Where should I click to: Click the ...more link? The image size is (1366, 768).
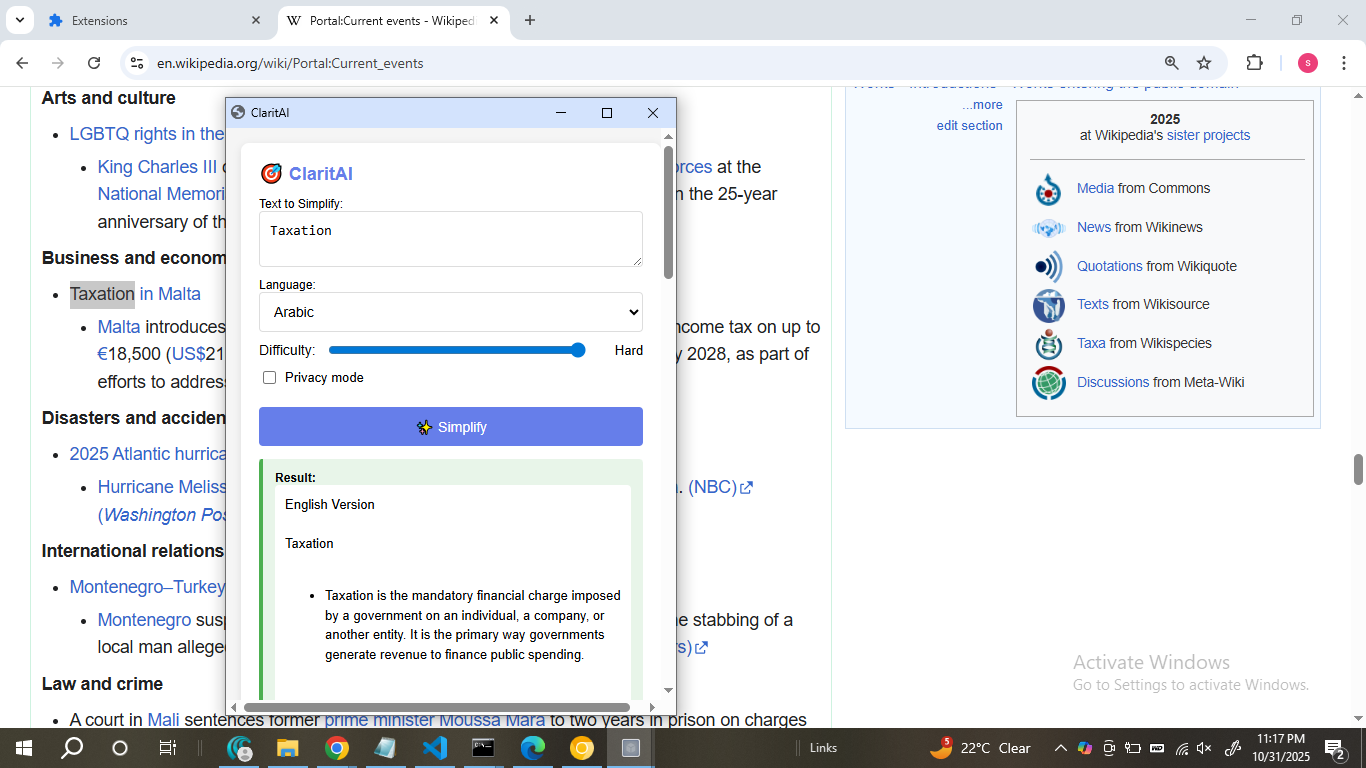click(982, 105)
